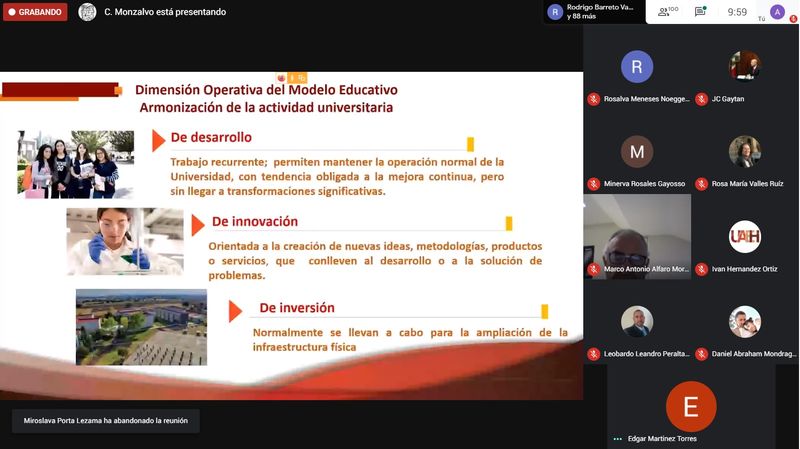
Task: Click the orange arrow beside 'De innovación'
Action: (198, 225)
